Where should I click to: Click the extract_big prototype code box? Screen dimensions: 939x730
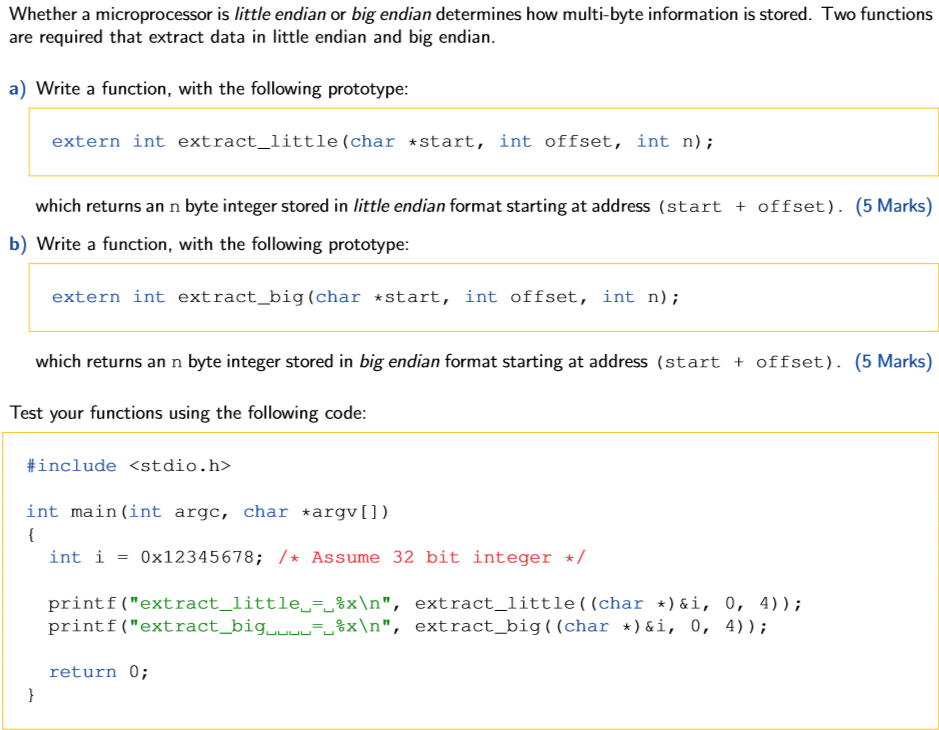tap(483, 297)
